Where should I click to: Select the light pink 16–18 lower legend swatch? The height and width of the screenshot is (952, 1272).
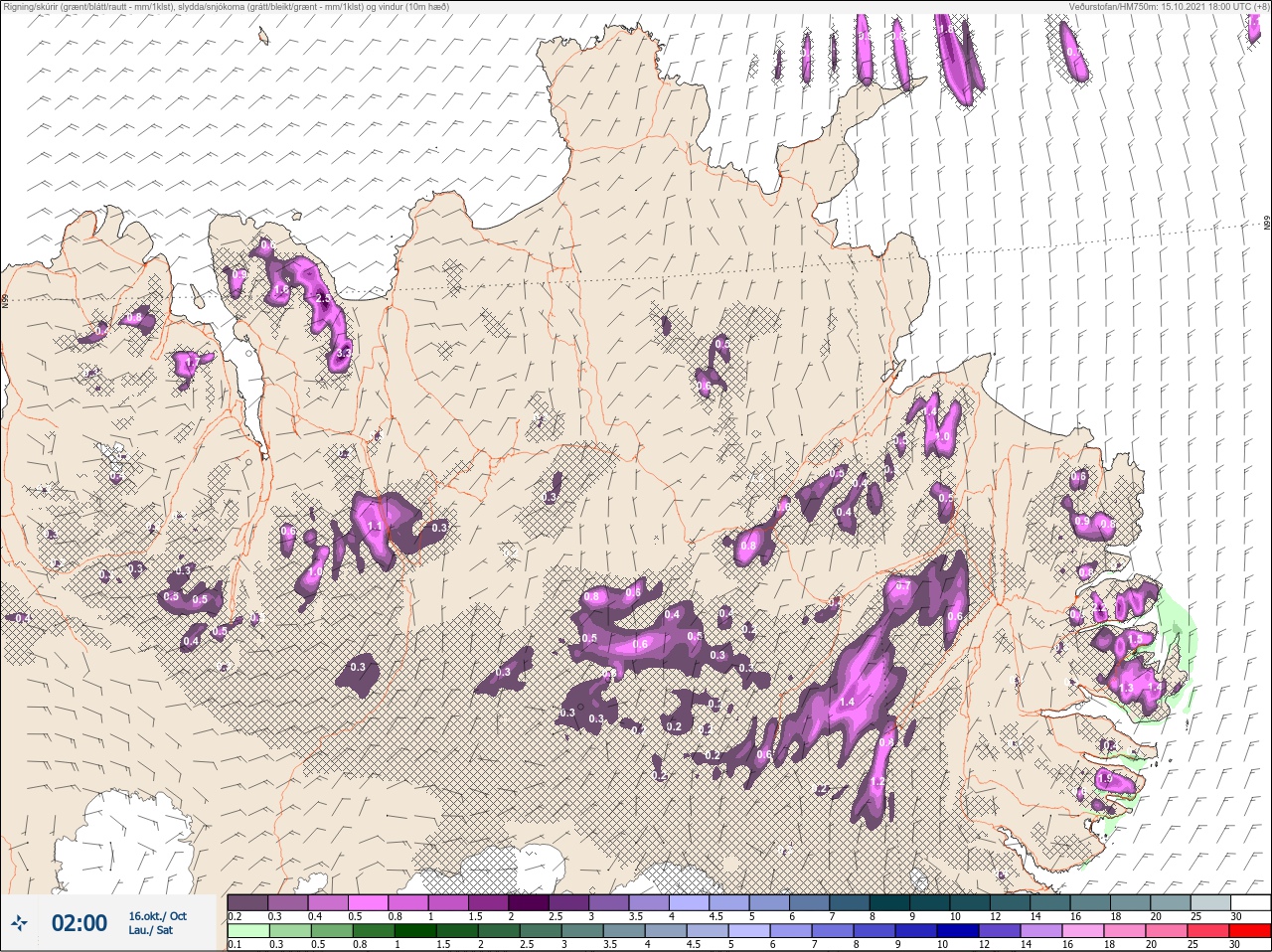(x=1083, y=931)
